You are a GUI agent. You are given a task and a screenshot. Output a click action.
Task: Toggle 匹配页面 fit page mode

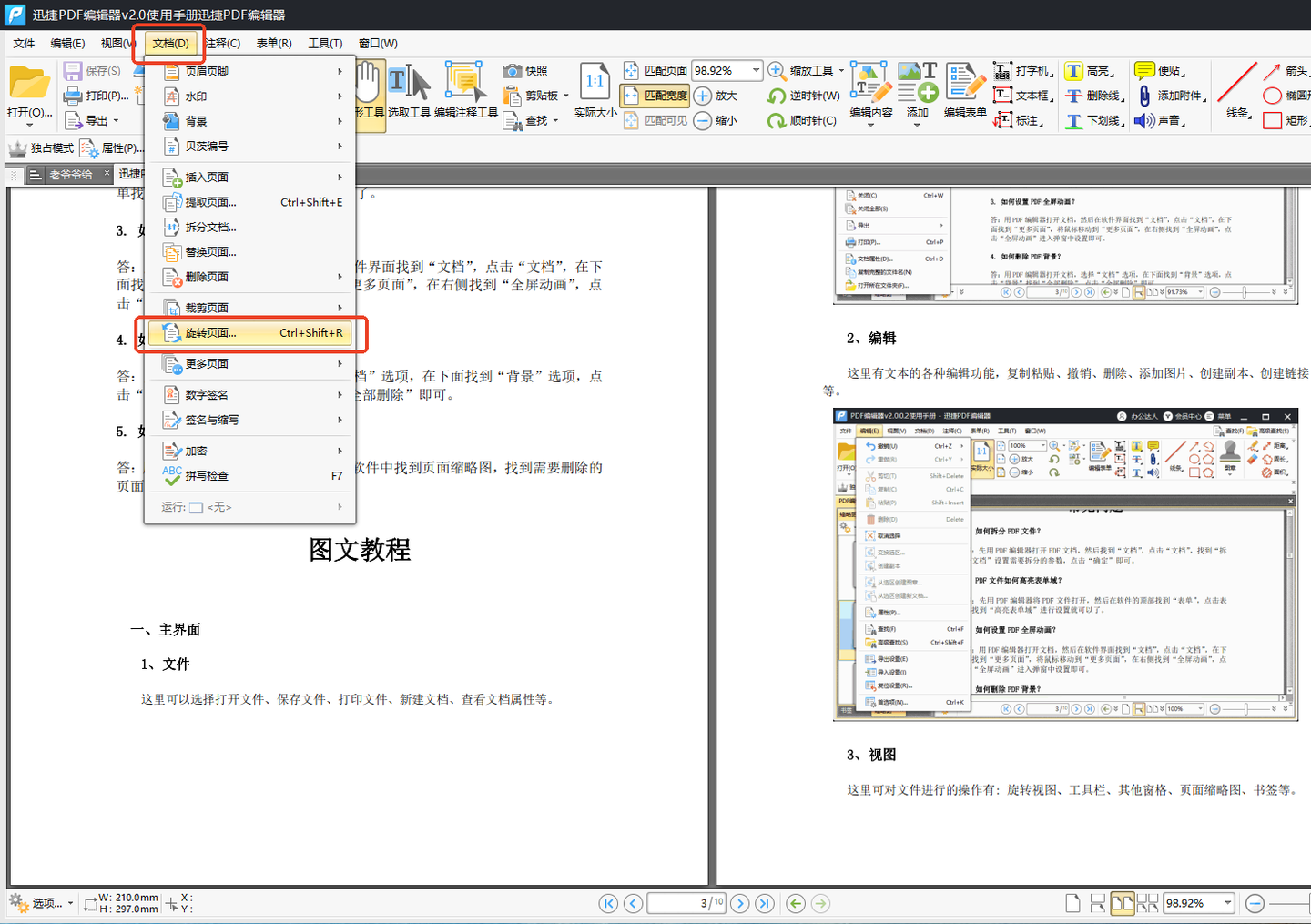tap(655, 71)
